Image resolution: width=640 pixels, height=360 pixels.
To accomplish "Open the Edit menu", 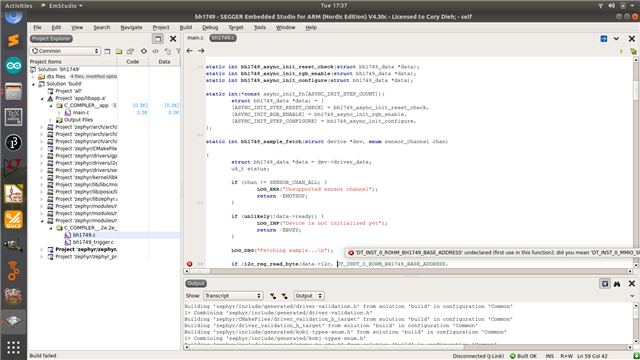I will pyautogui.click(x=56, y=27).
